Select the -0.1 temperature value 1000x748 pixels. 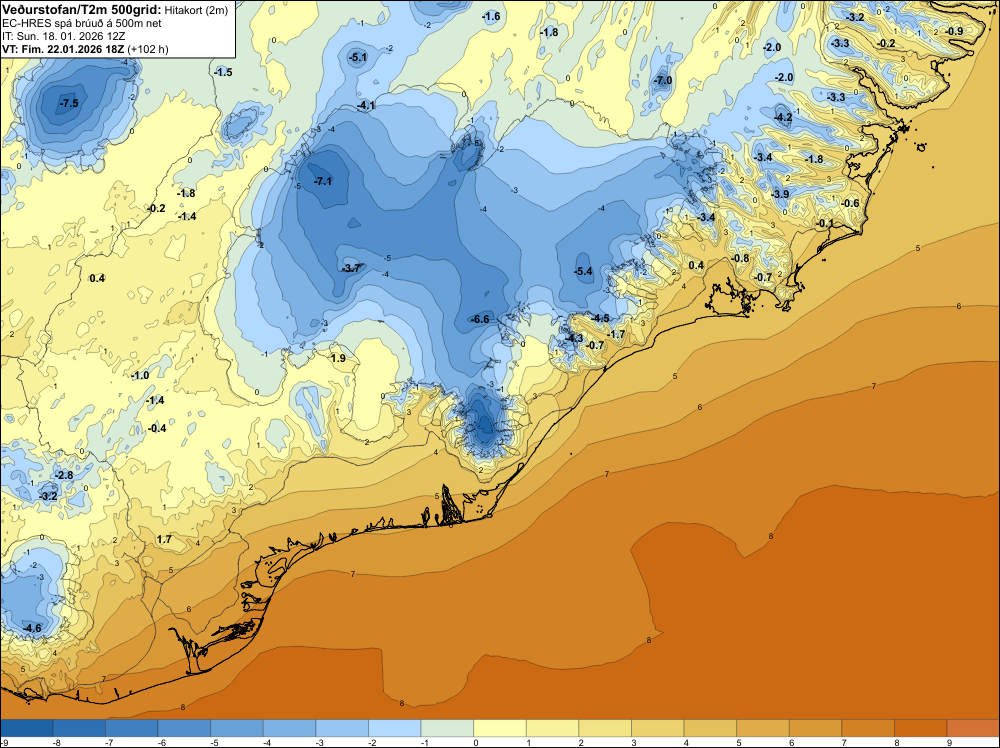[825, 223]
